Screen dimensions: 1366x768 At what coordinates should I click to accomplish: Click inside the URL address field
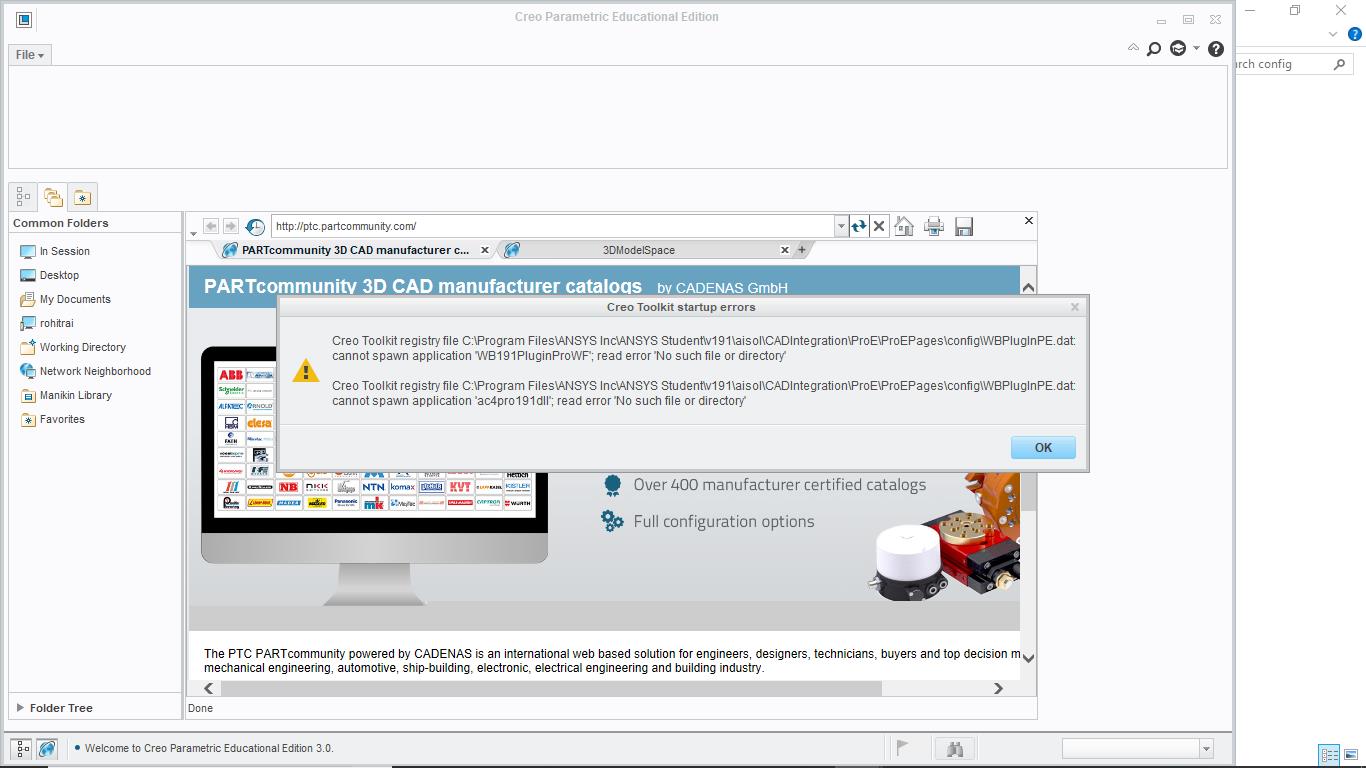(x=550, y=226)
